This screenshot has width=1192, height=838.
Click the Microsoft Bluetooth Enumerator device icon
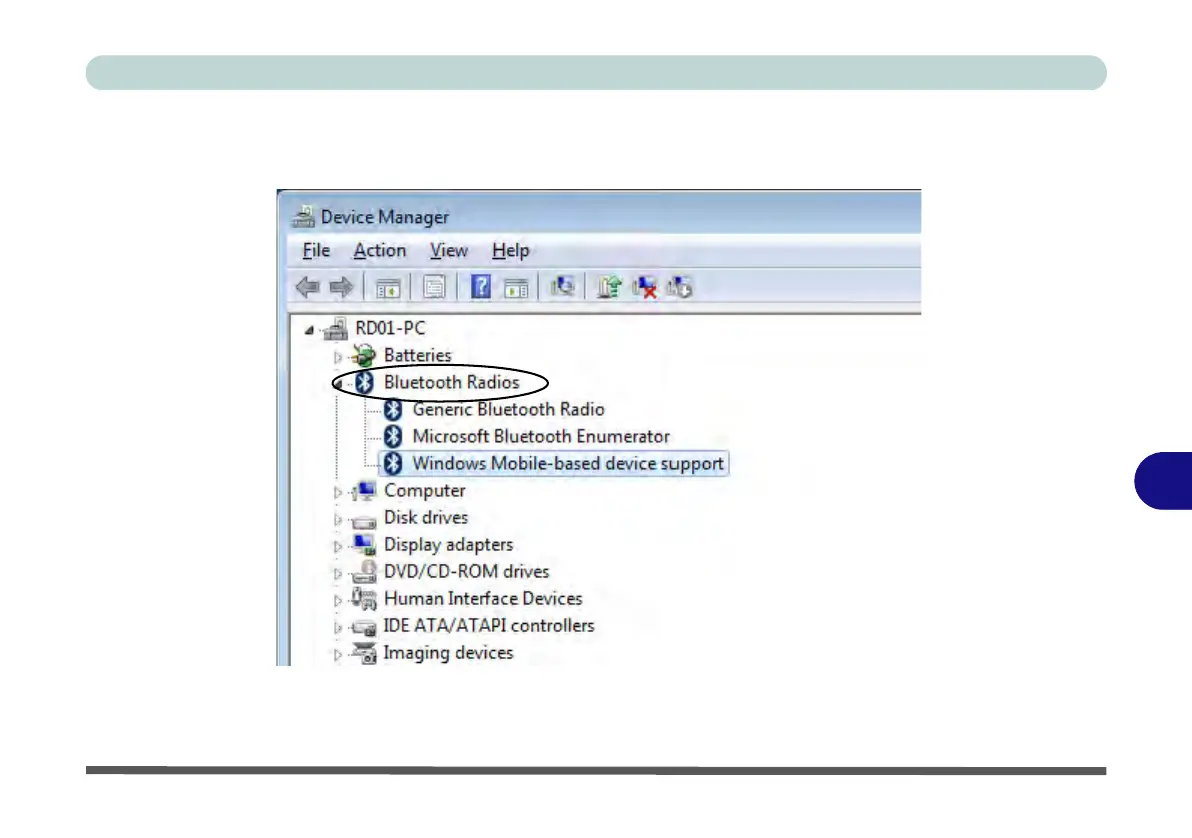[x=393, y=436]
